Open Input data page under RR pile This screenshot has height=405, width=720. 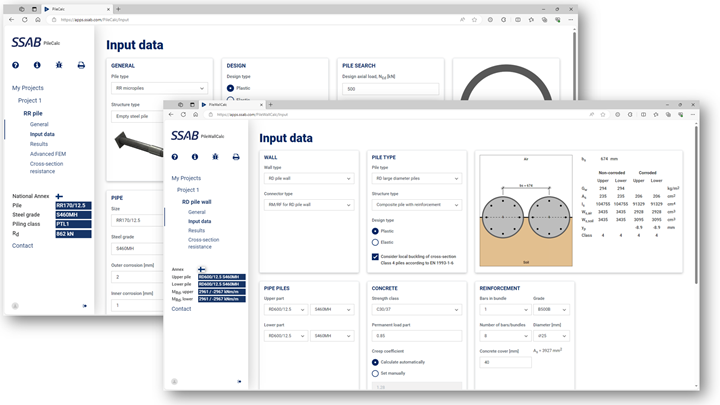42,134
